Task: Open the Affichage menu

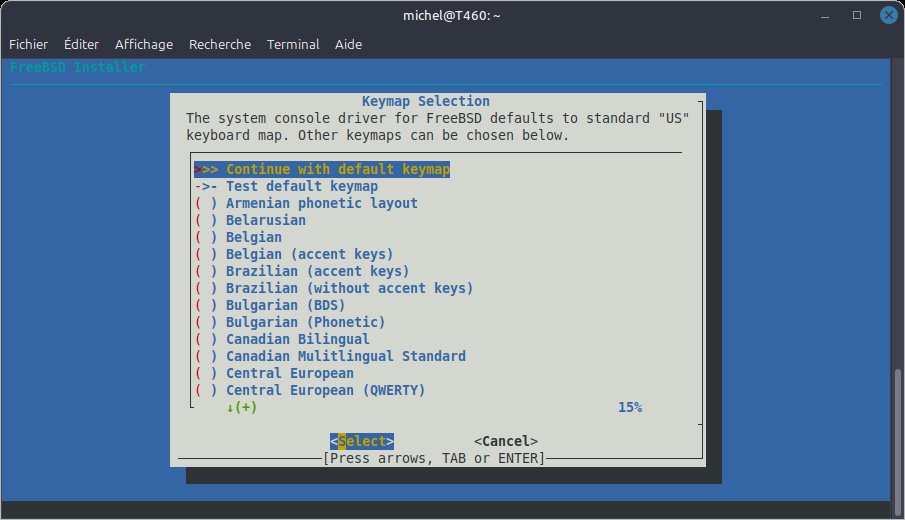Action: (x=144, y=44)
